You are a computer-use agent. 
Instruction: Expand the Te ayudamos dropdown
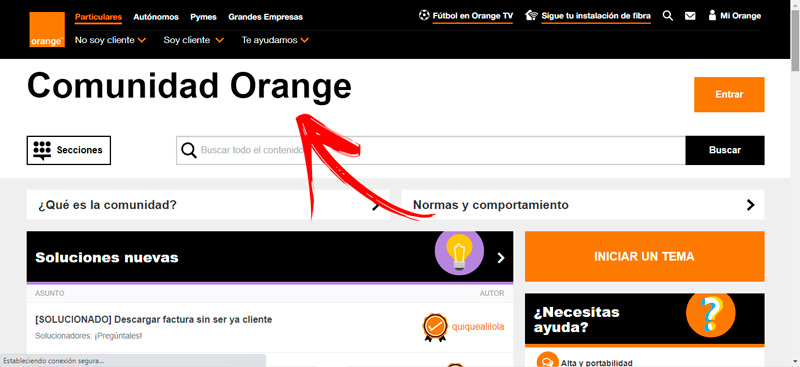275,40
